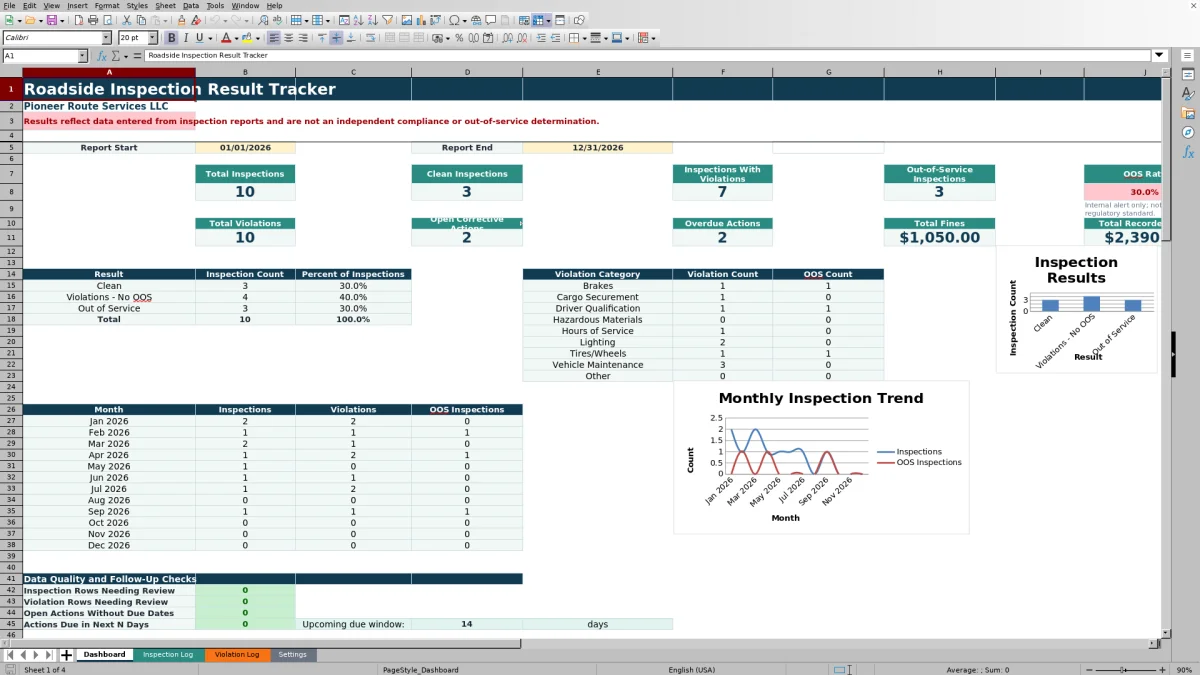
Task: Click English (USA) language in status bar
Action: 692,669
